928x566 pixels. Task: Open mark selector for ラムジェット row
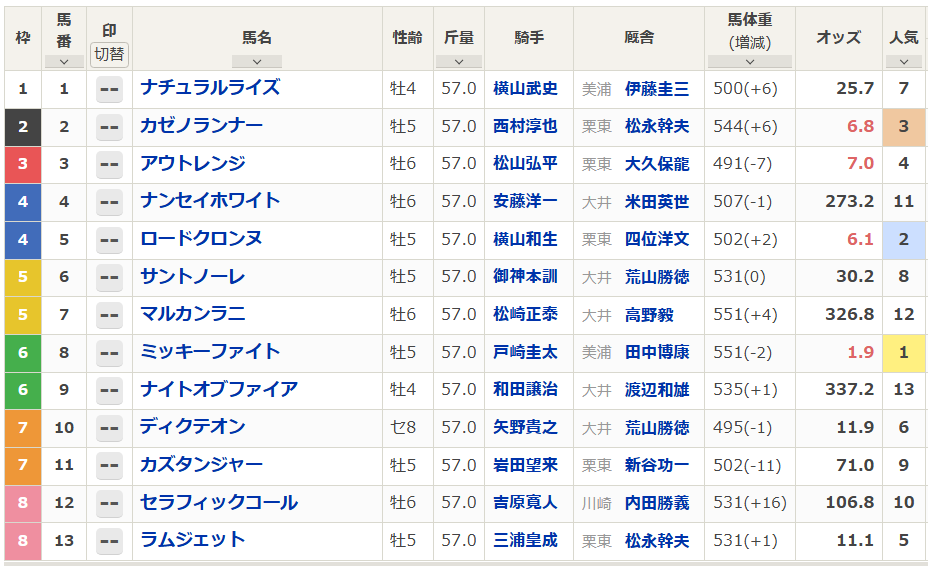coord(109,542)
